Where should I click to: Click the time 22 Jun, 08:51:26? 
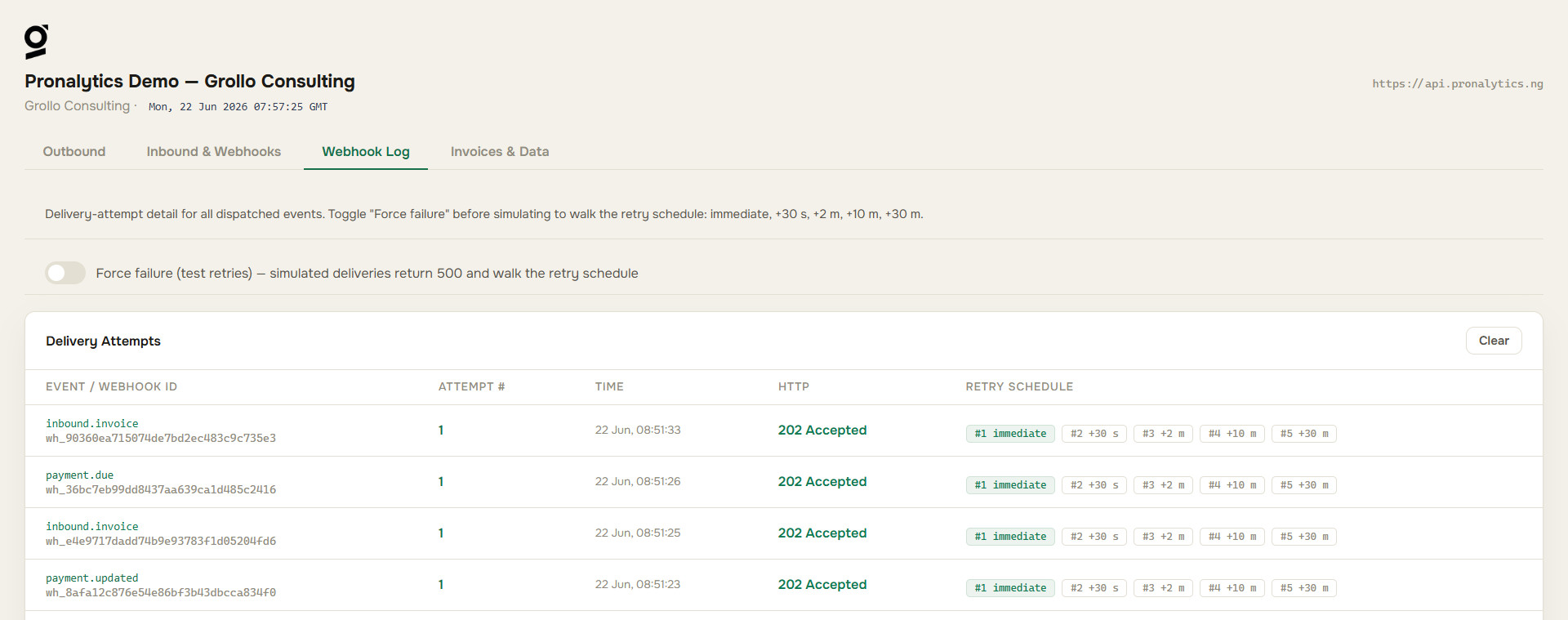(x=638, y=481)
